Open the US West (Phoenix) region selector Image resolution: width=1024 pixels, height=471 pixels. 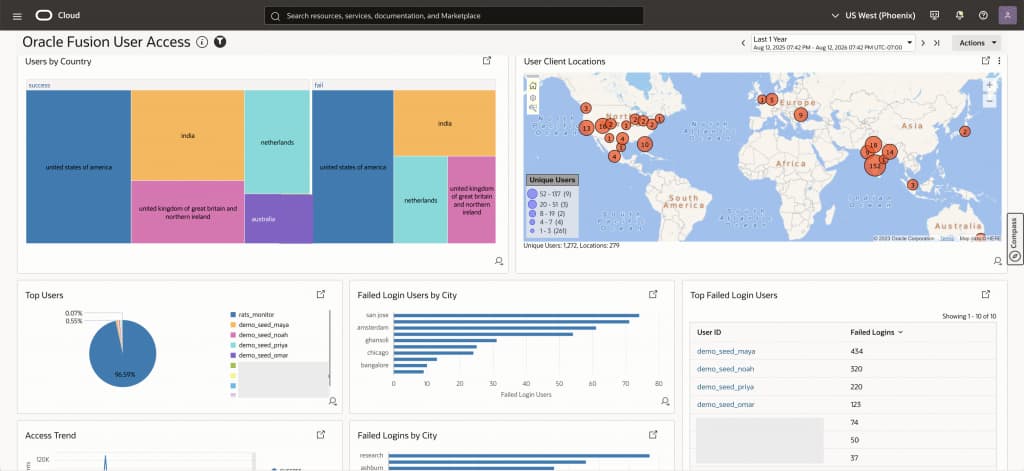click(873, 16)
